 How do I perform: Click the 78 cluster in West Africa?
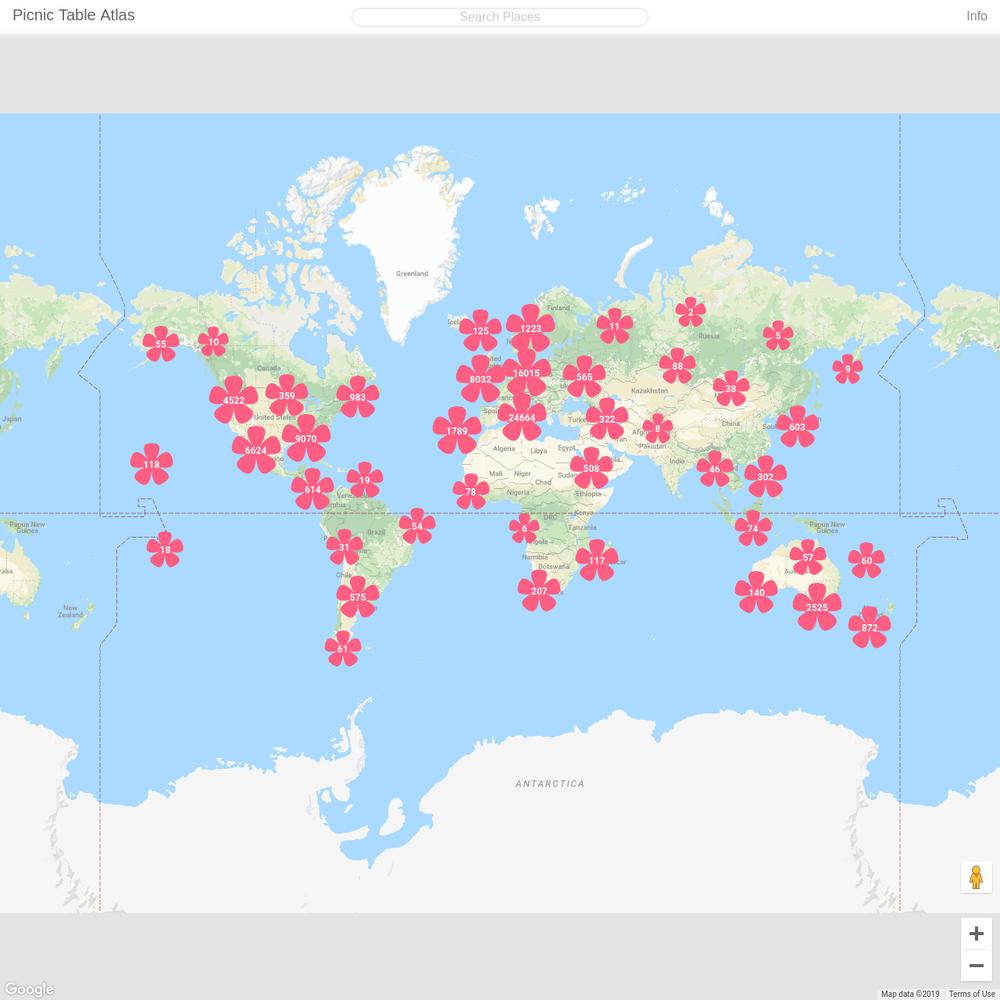(x=471, y=492)
